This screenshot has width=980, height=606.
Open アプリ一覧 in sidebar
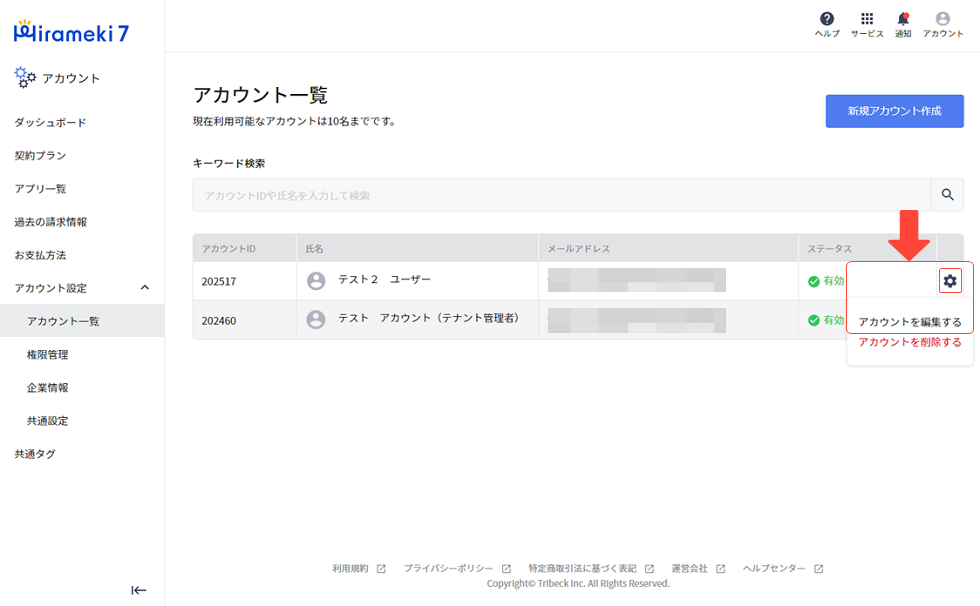(40, 189)
